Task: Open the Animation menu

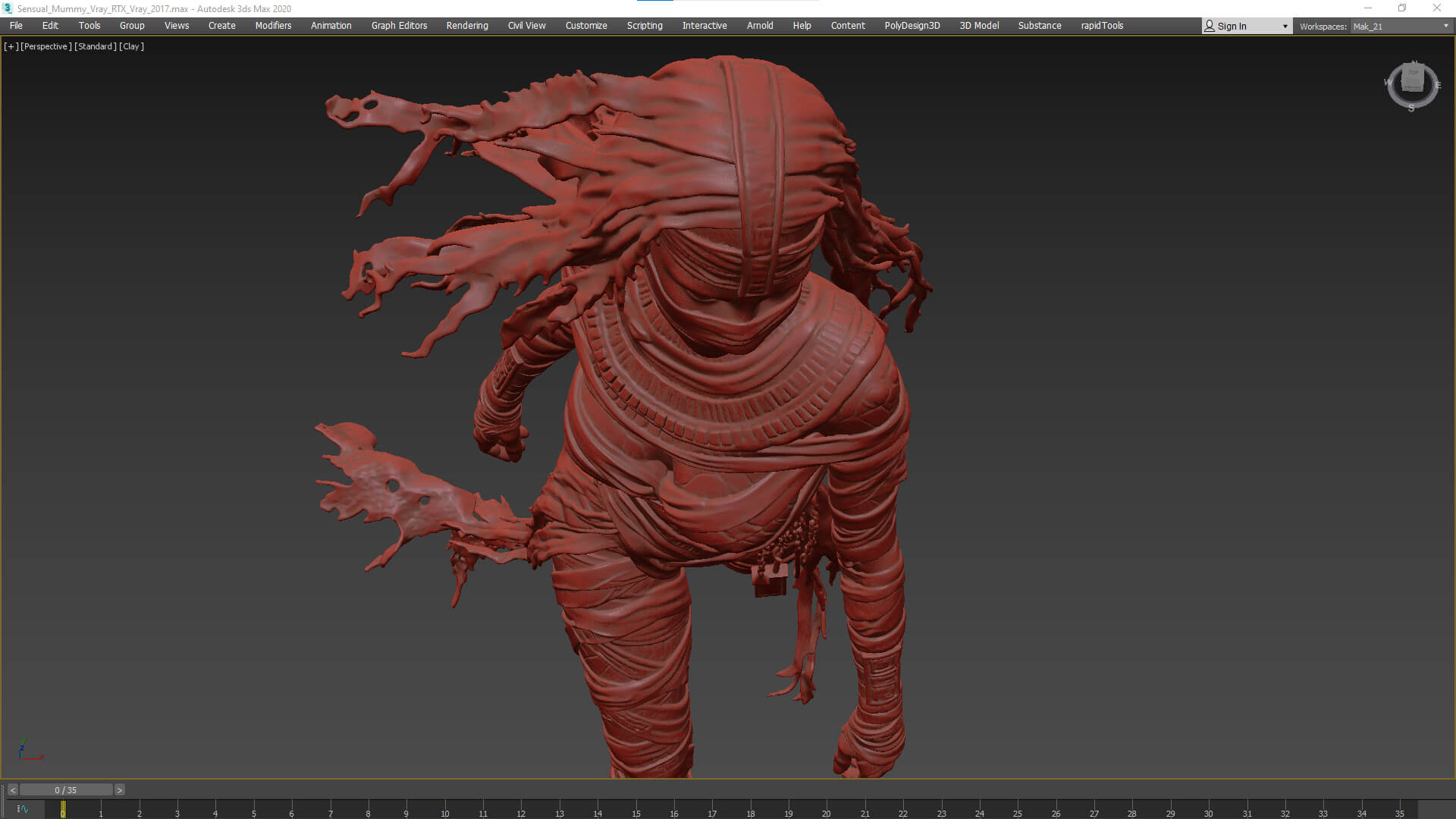Action: 331,26
